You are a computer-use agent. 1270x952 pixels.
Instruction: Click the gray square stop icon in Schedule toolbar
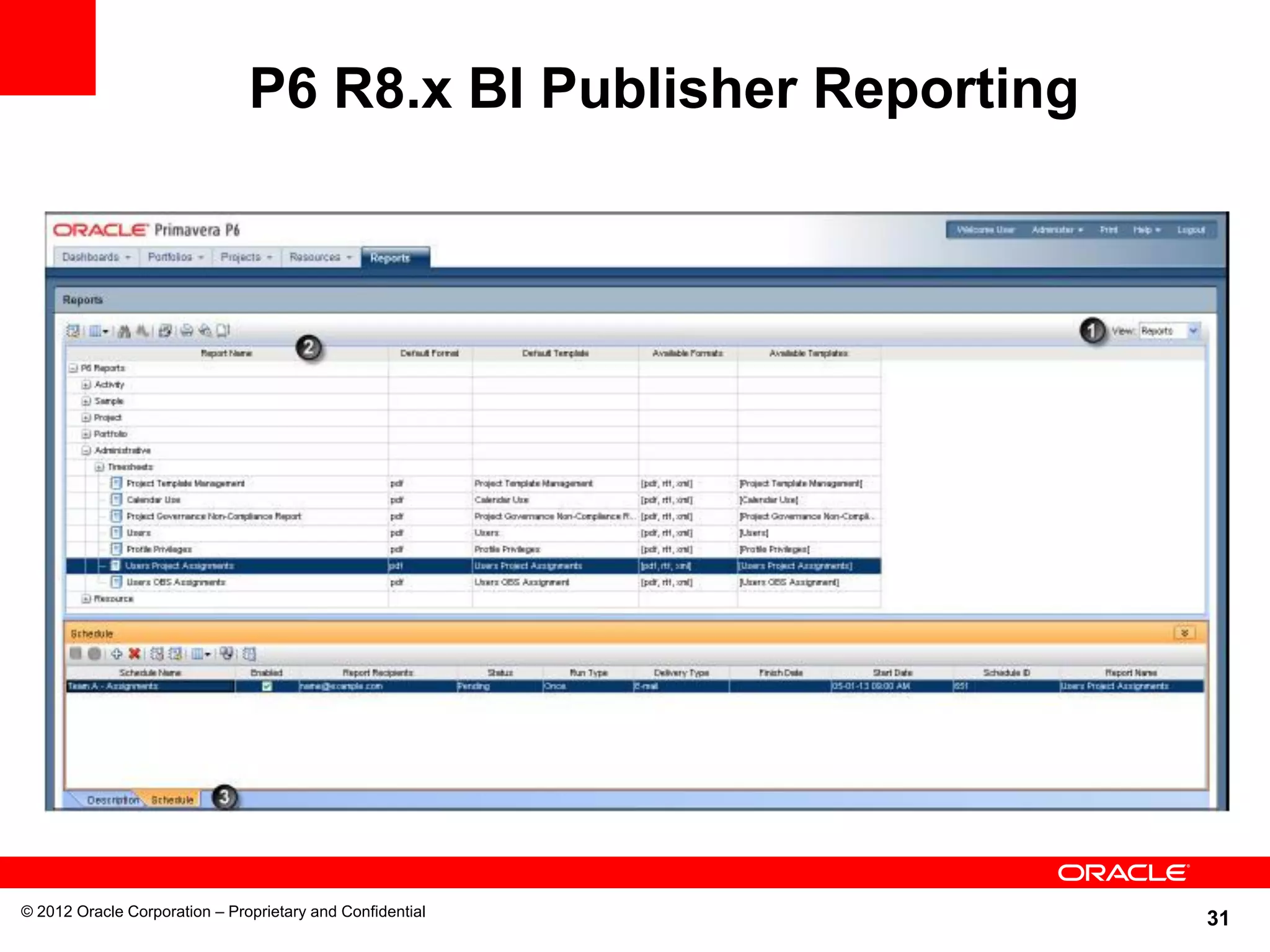(x=76, y=653)
